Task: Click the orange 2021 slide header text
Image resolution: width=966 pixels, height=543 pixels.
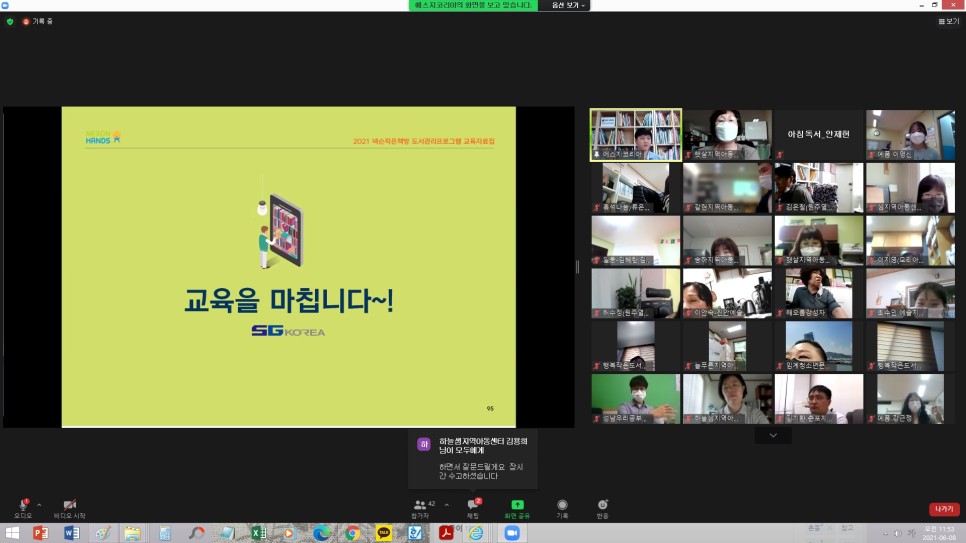Action: coord(423,141)
